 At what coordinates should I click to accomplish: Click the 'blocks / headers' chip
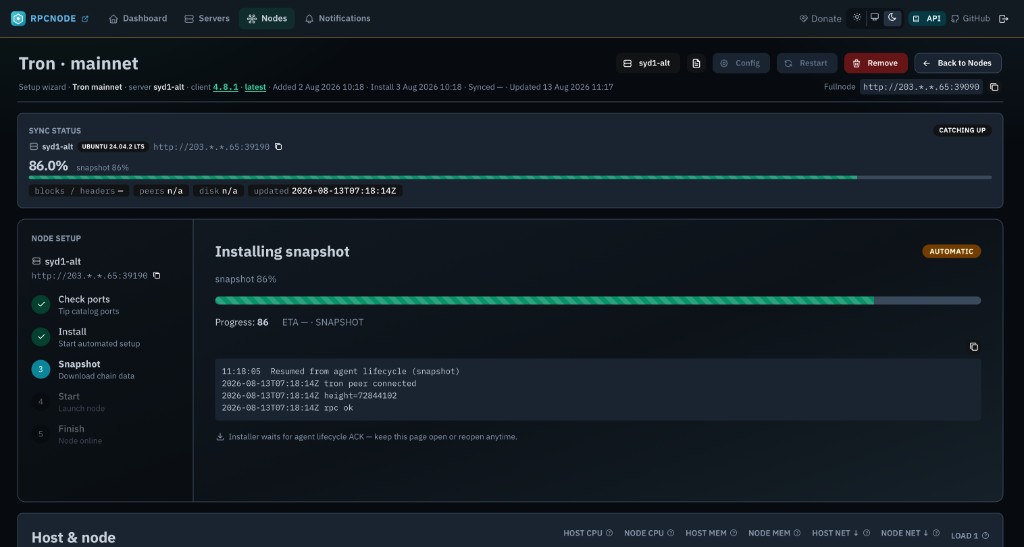78,191
